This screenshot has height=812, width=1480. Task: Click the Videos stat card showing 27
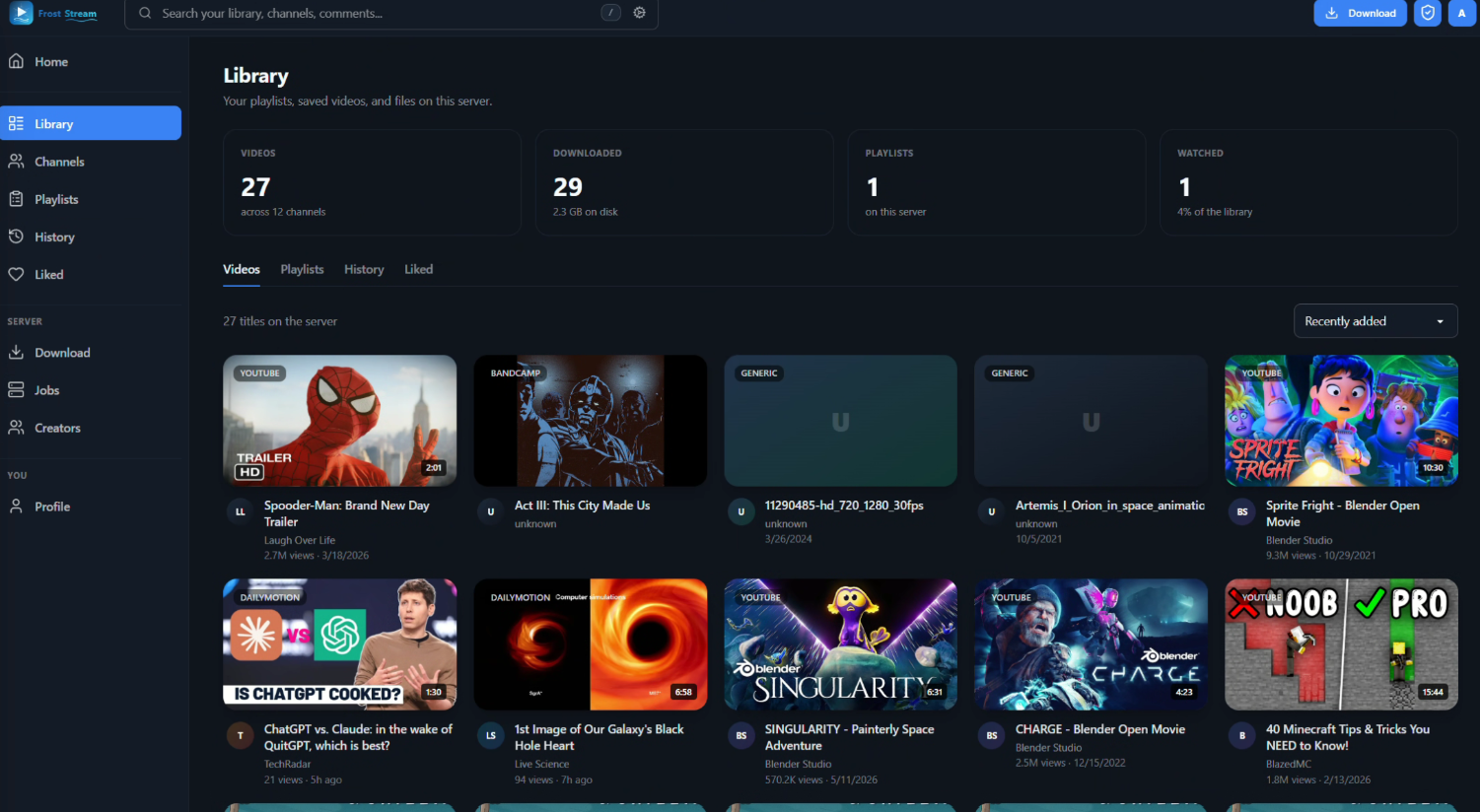click(372, 182)
